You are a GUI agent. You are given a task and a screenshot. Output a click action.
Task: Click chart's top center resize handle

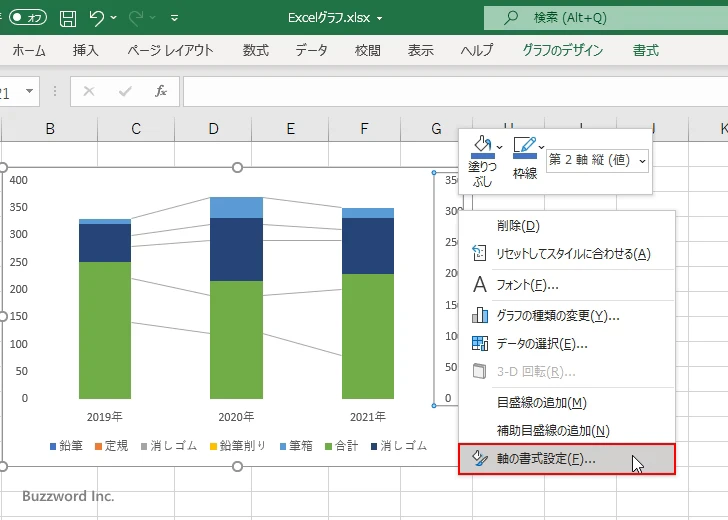237,168
